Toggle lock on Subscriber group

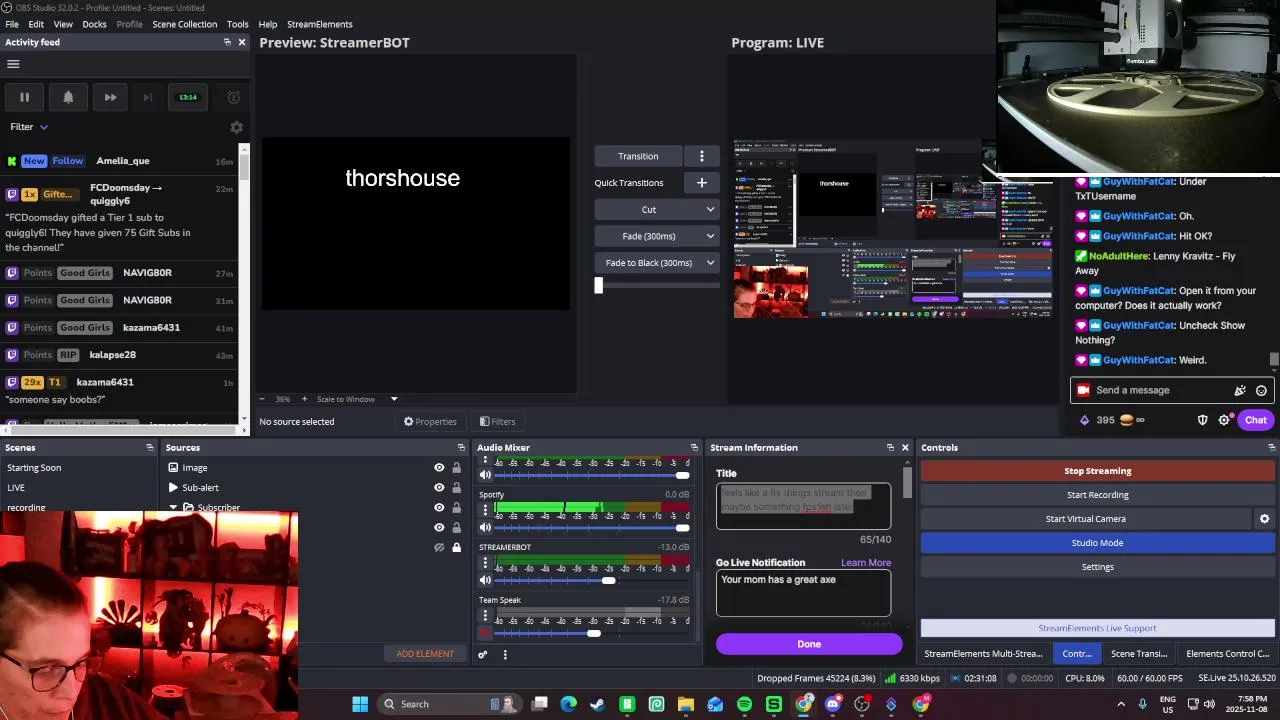[456, 508]
